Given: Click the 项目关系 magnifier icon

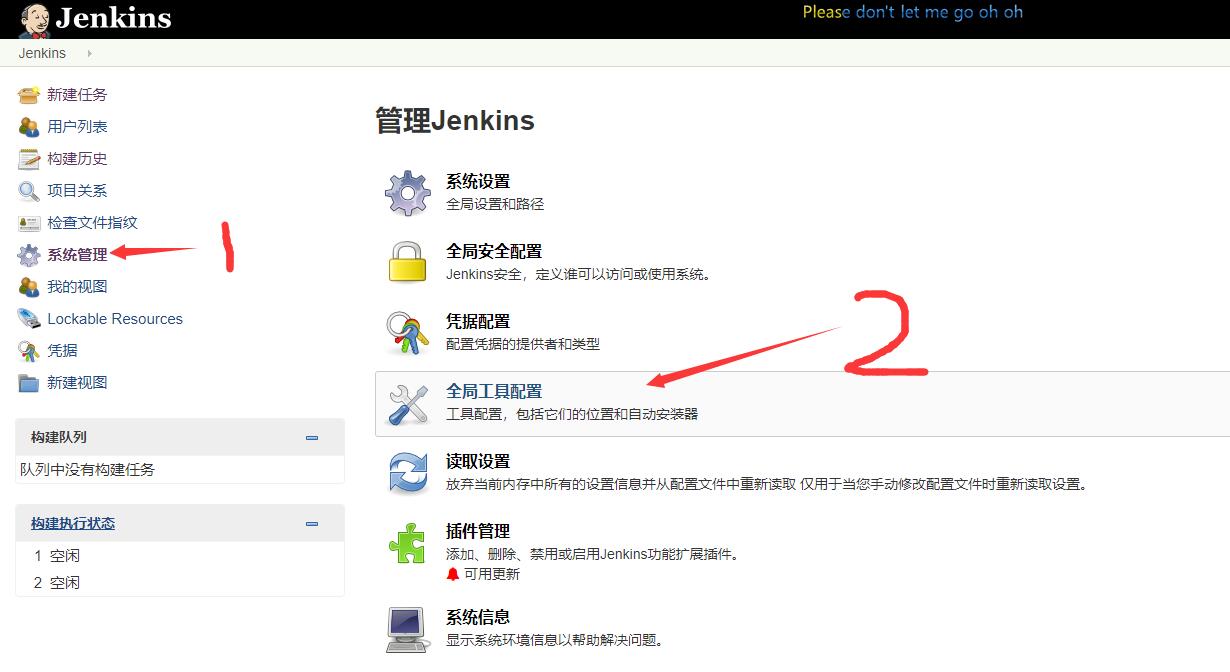Looking at the screenshot, I should [29, 191].
